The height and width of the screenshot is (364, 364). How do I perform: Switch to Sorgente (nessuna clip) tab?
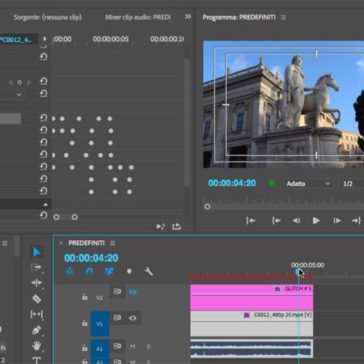click(48, 17)
